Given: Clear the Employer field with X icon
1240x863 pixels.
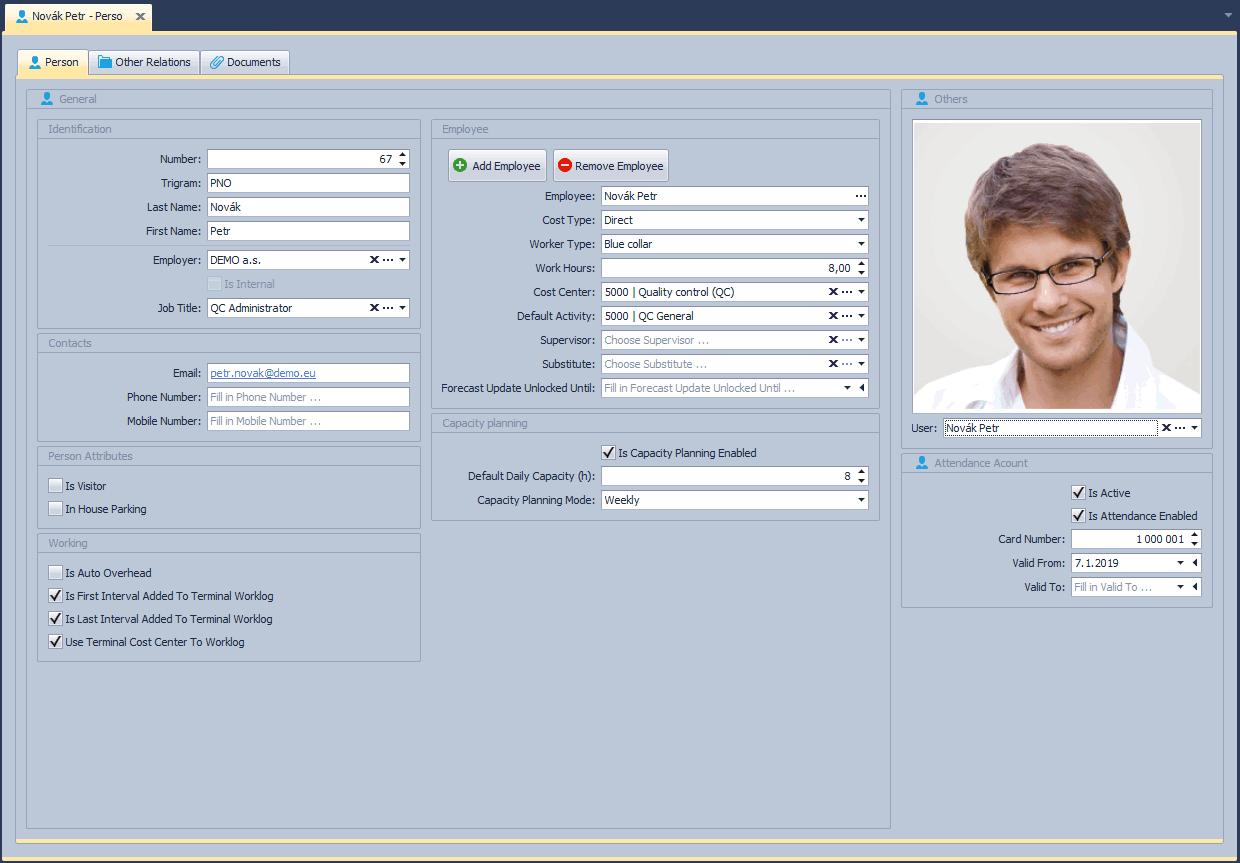Looking at the screenshot, I should (374, 260).
